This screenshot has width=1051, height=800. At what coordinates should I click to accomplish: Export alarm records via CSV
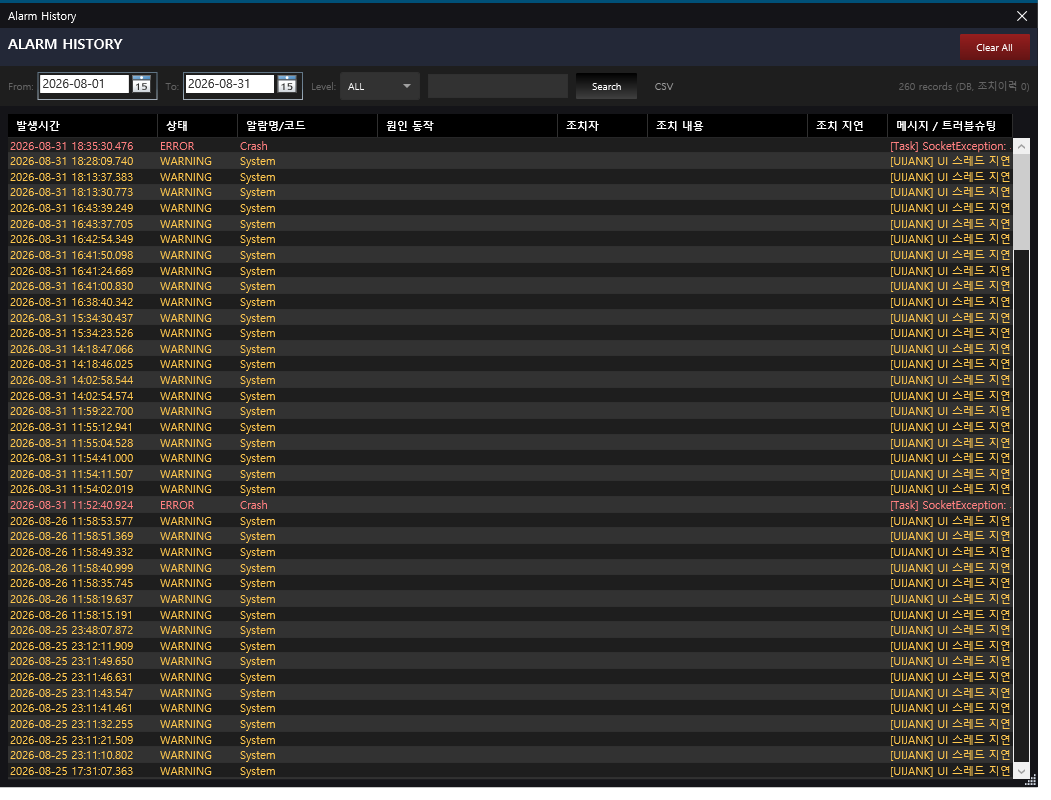[664, 86]
